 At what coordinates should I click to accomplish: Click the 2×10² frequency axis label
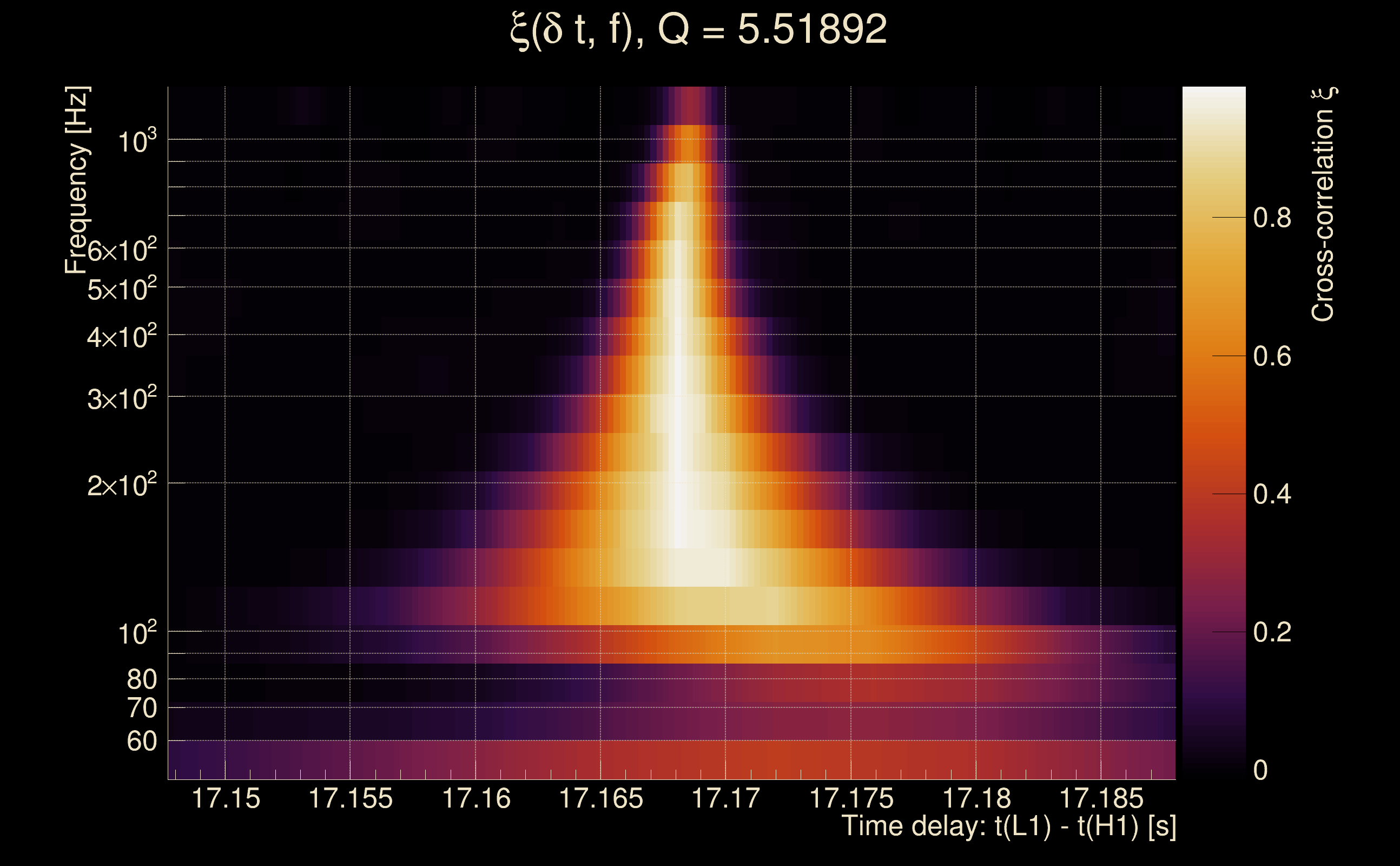click(x=121, y=486)
